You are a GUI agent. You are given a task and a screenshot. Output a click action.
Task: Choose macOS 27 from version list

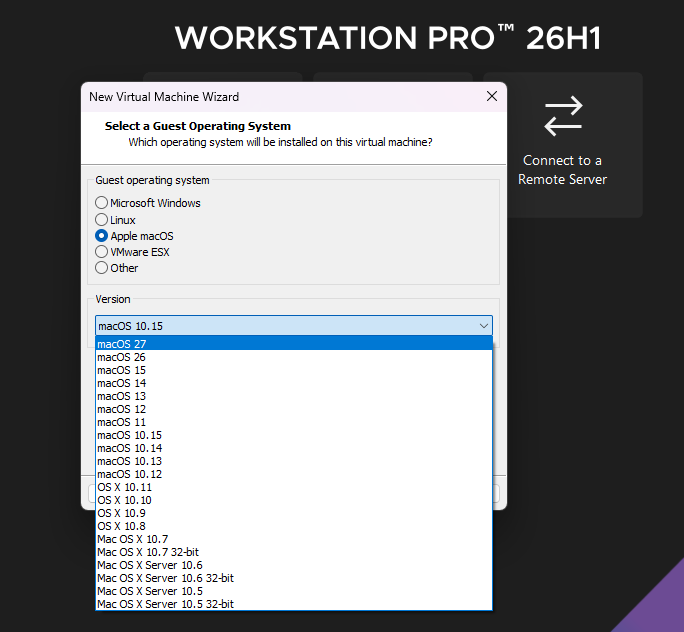[294, 344]
